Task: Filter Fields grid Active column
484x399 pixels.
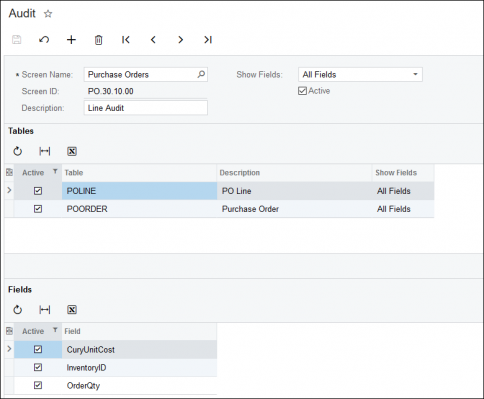Action: click(55, 330)
